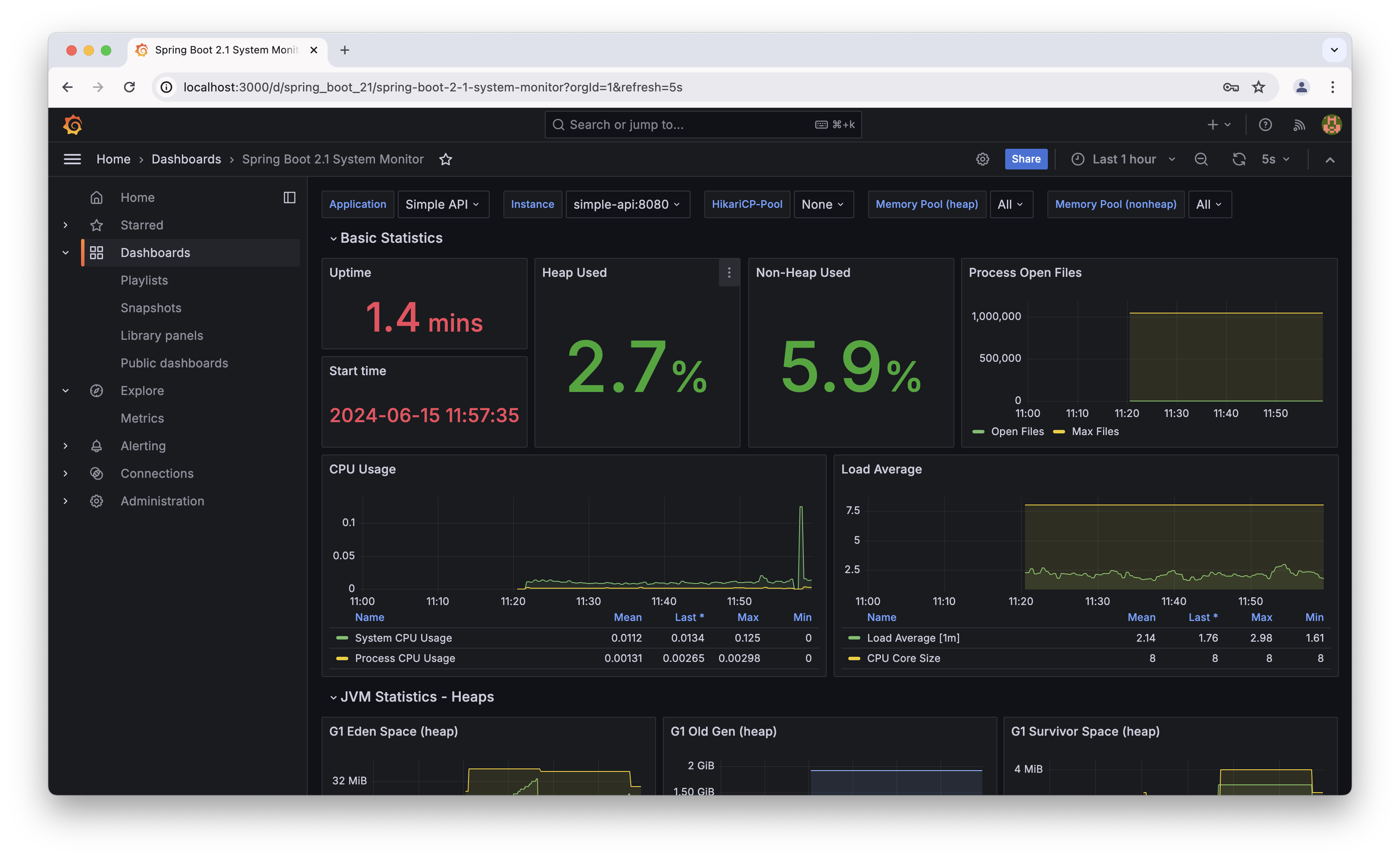1400x859 pixels.
Task: Open Playlists in the sidebar
Action: [x=144, y=280]
